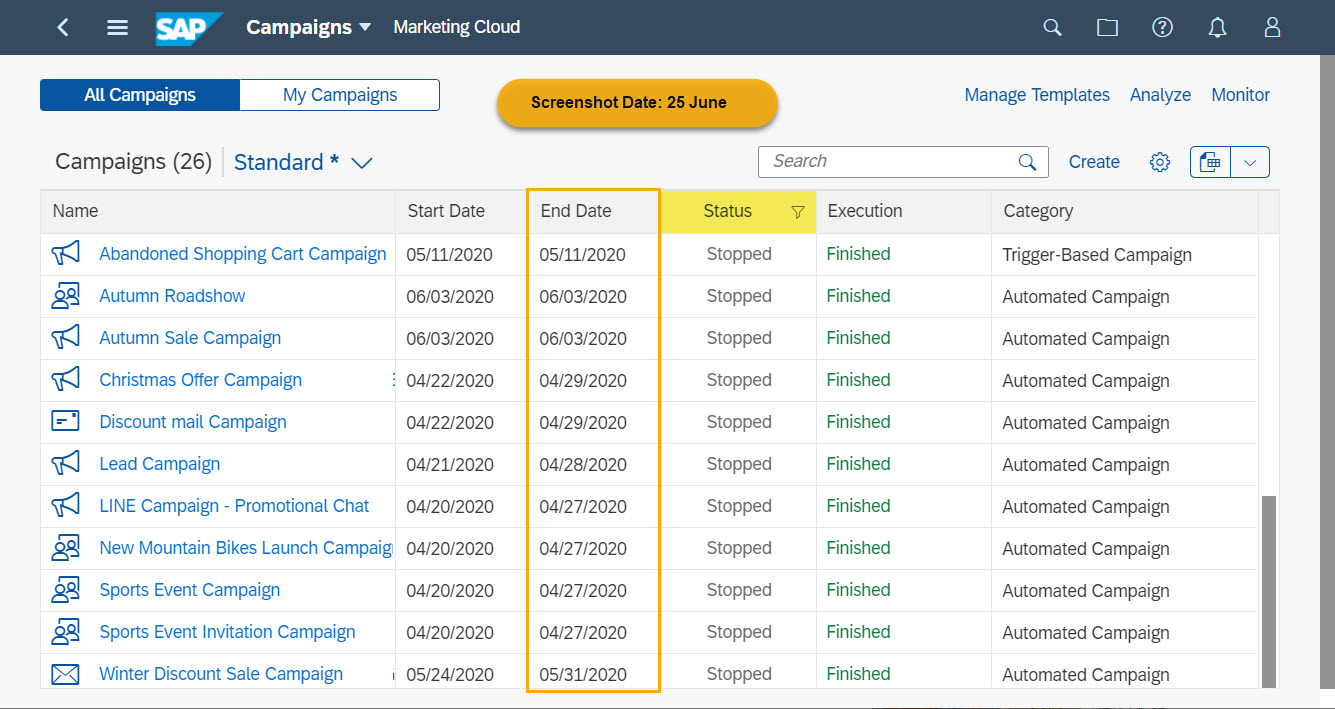
Task: Open LINE Campaign - Promotional Chat link
Action: click(x=234, y=506)
